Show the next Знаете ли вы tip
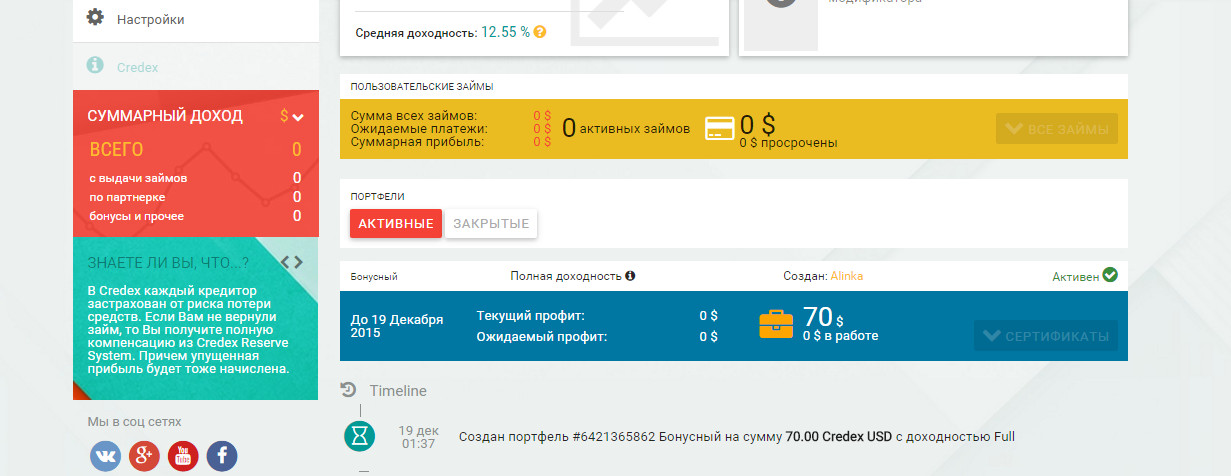The width and height of the screenshot is (1231, 476). (298, 263)
